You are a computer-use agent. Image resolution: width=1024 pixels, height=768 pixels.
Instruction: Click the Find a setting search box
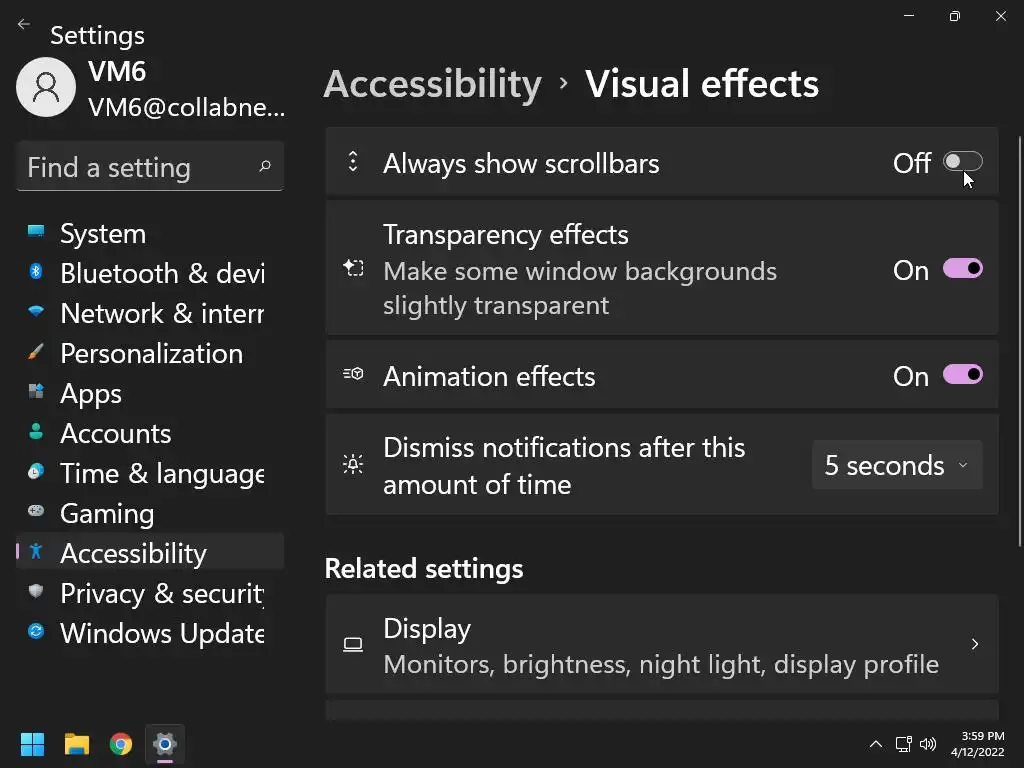click(x=140, y=167)
